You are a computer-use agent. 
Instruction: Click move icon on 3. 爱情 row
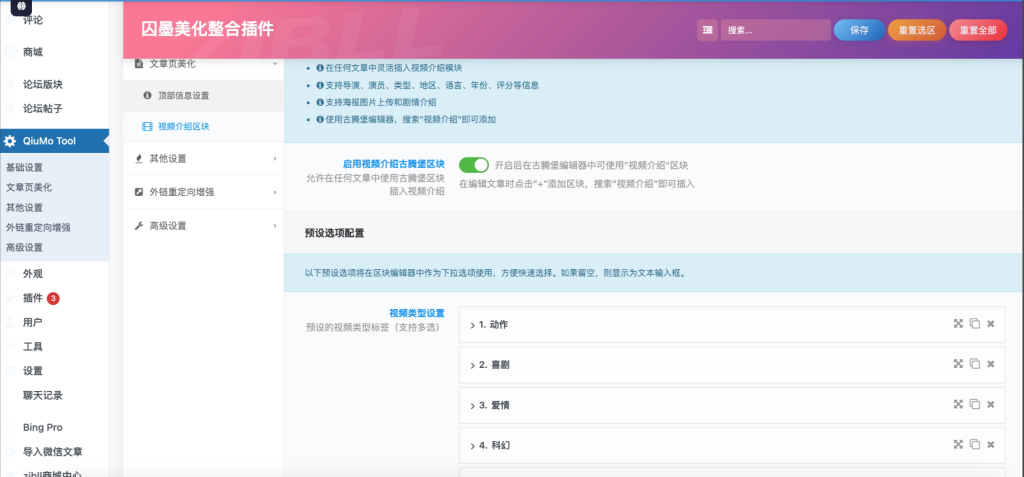point(958,405)
